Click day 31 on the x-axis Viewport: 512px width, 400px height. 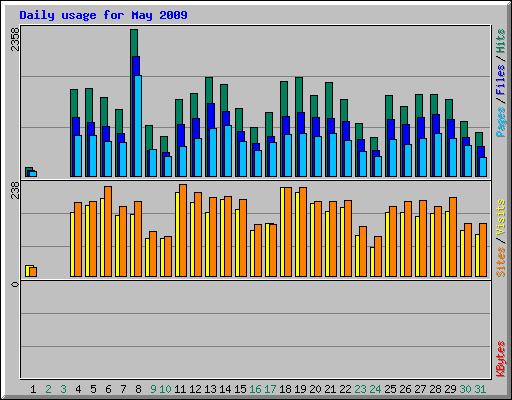(480, 389)
